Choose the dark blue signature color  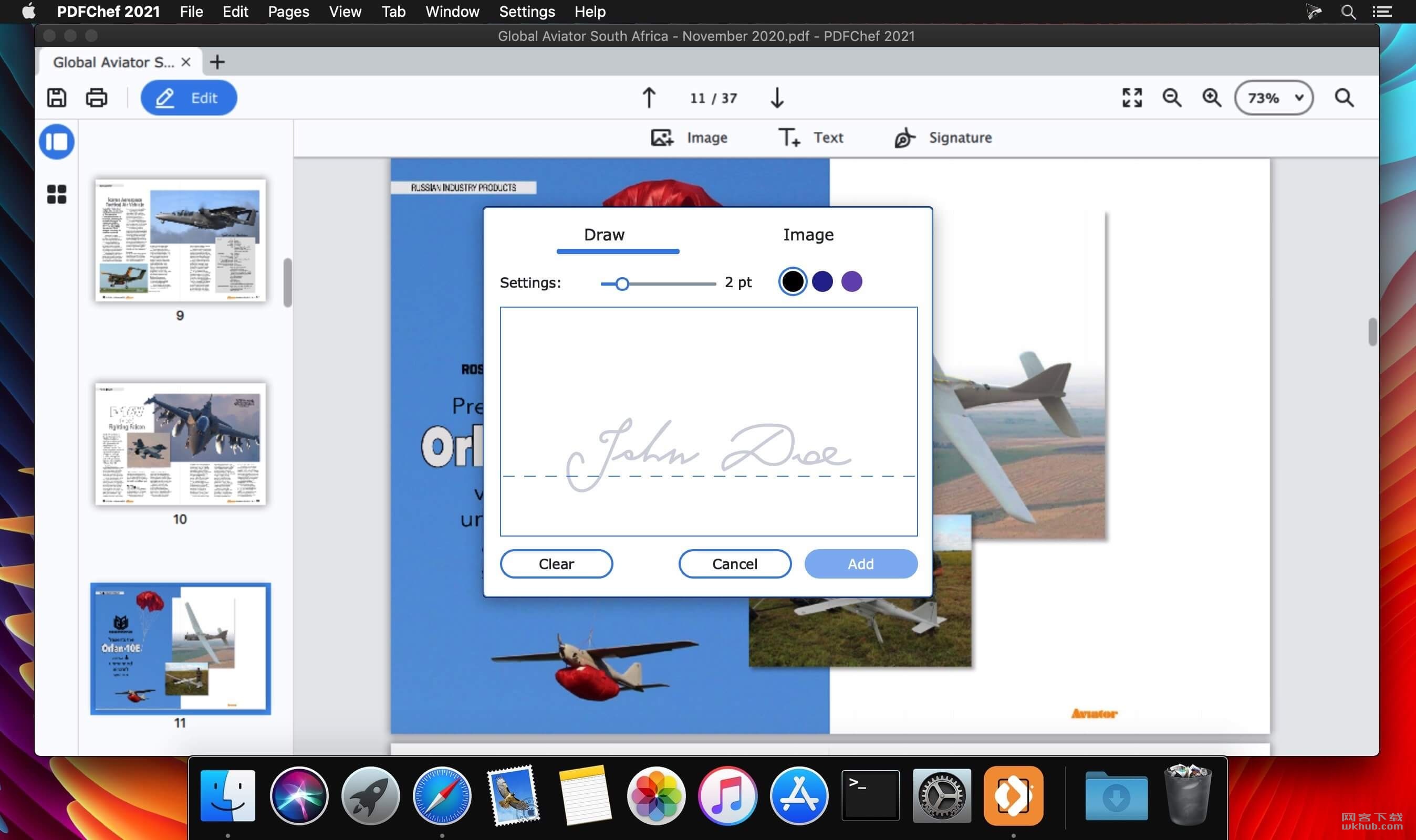pyautogui.click(x=822, y=281)
